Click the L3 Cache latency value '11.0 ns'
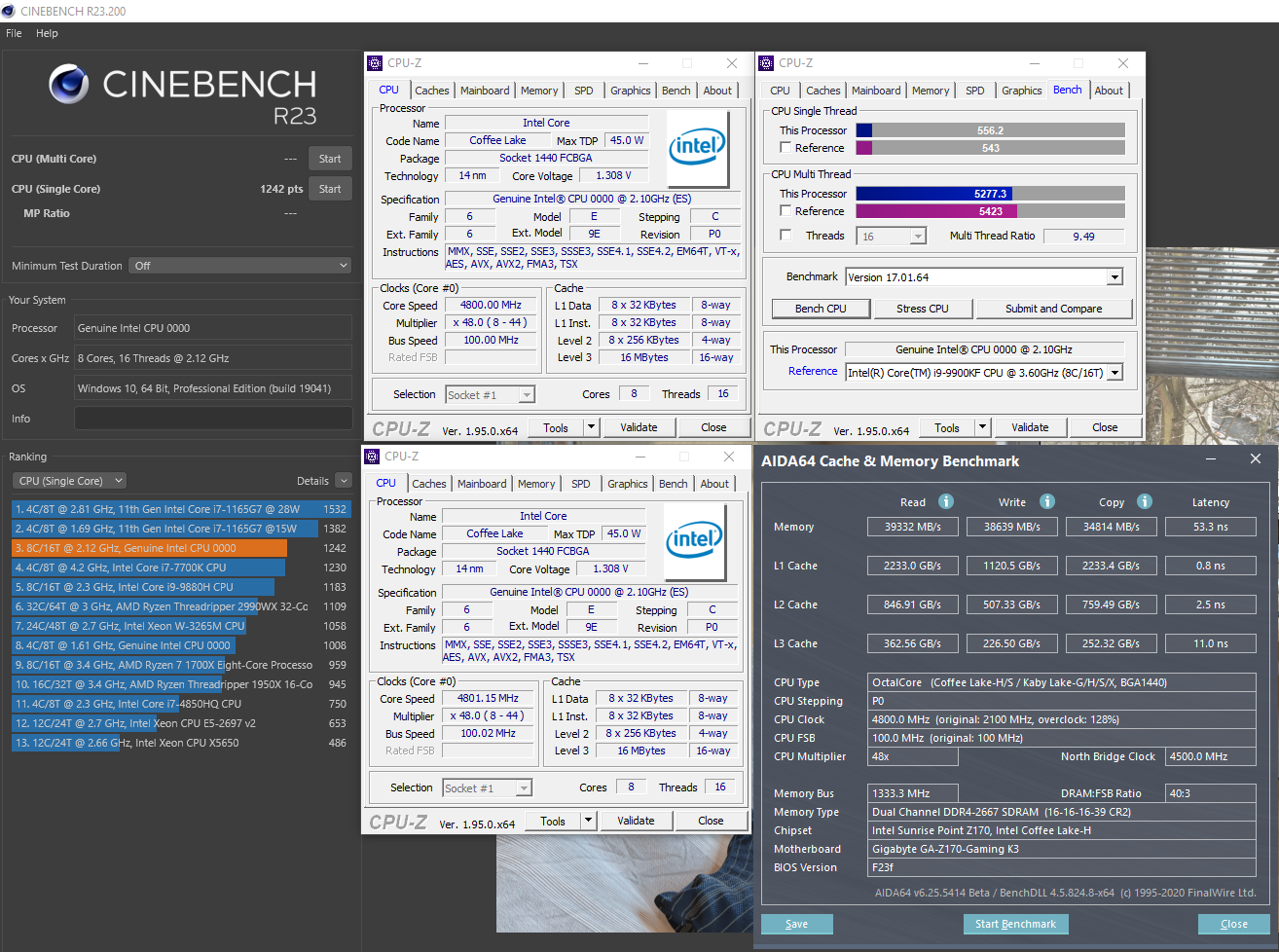The height and width of the screenshot is (952, 1279). click(1211, 643)
